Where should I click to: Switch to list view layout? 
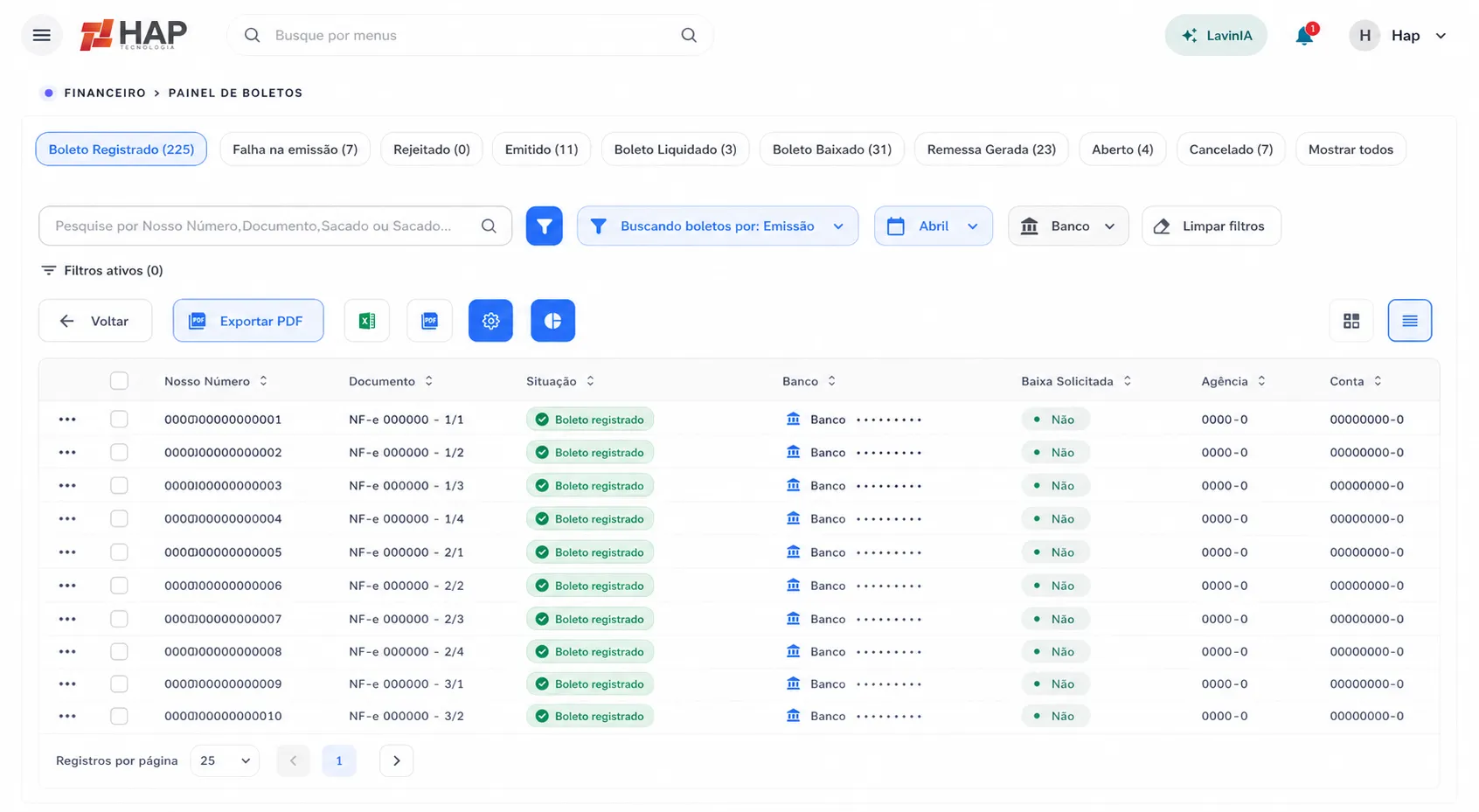click(1410, 321)
